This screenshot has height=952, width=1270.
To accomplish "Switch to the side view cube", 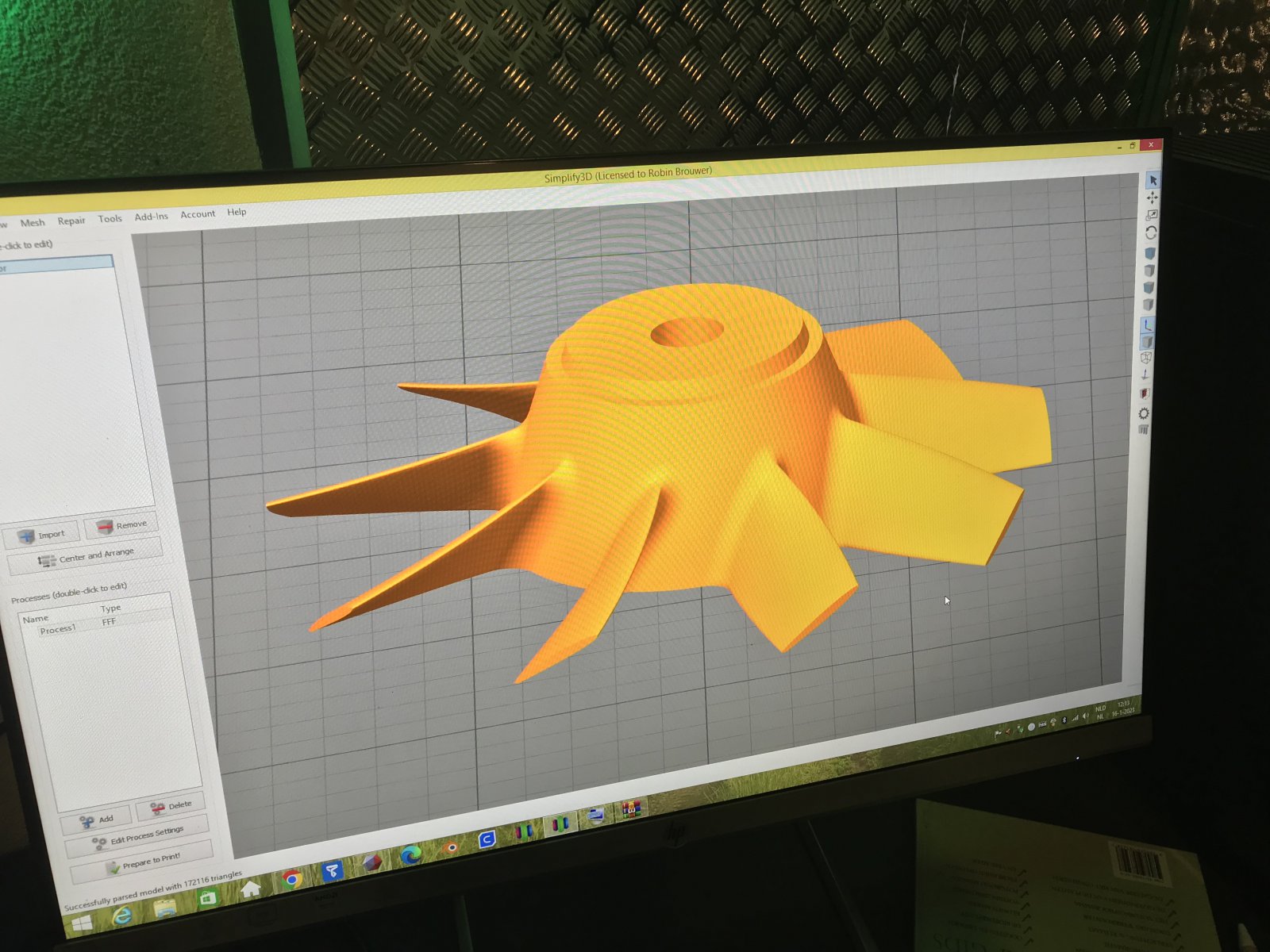I will tap(1148, 305).
